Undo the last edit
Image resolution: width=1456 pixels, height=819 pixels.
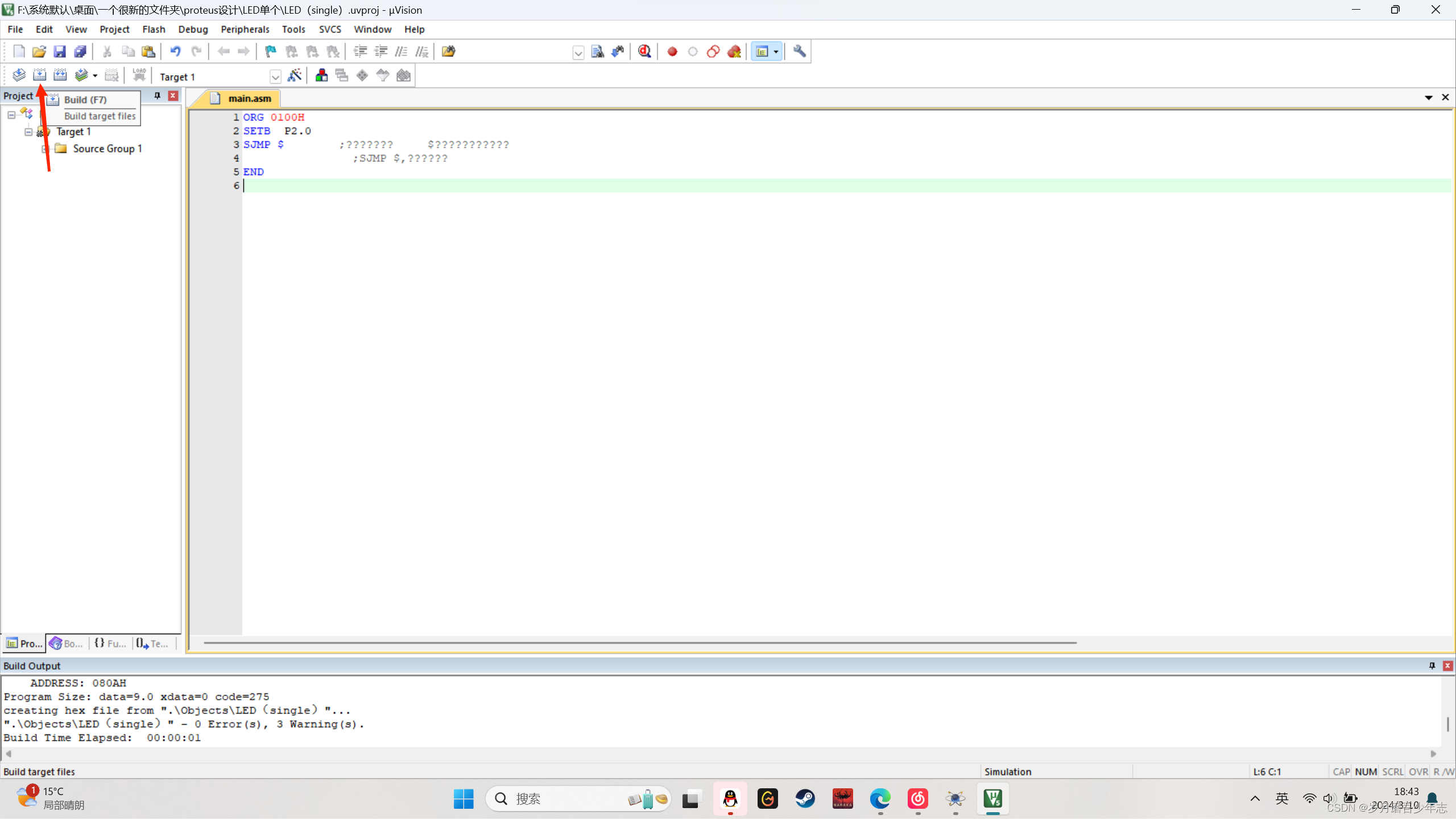(175, 52)
